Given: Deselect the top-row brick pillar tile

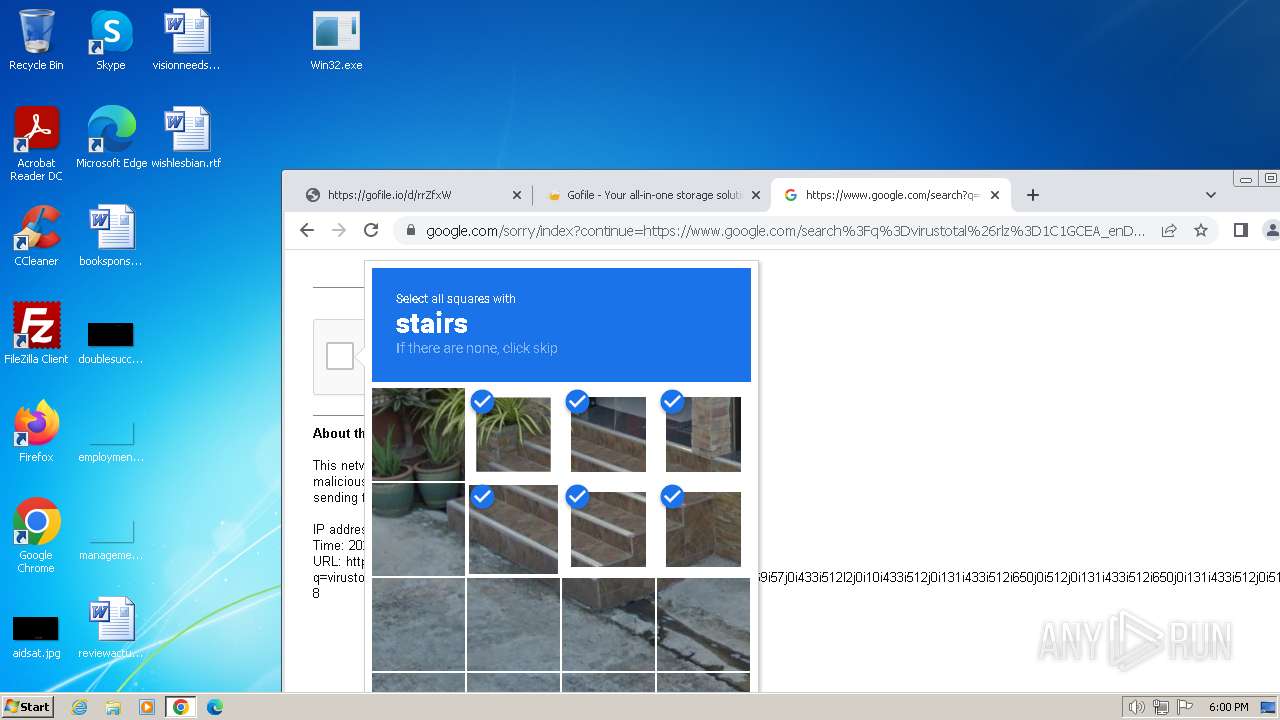Looking at the screenshot, I should (x=703, y=434).
